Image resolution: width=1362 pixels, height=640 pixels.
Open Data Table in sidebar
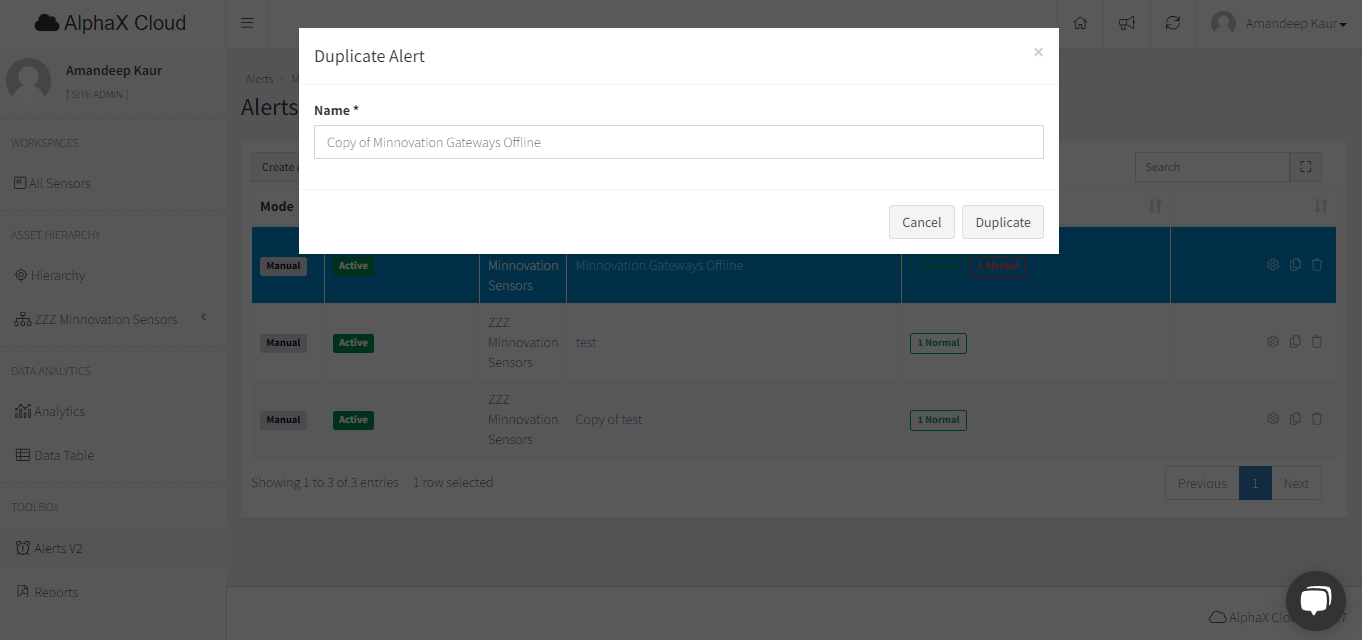coord(63,455)
